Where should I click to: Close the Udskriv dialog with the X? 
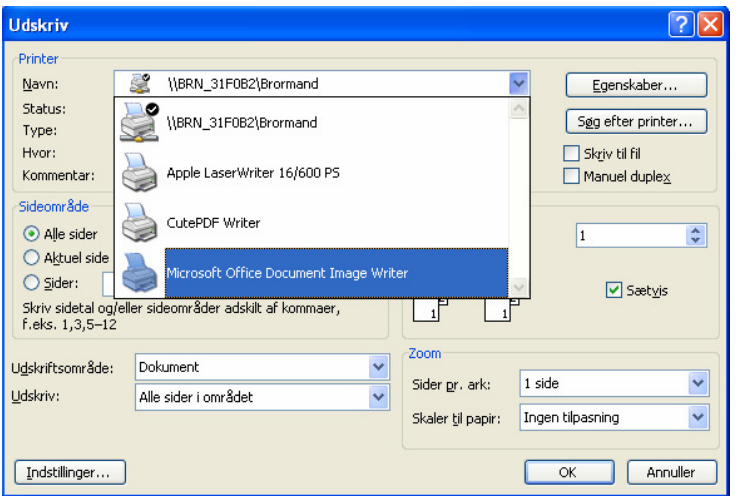710,24
